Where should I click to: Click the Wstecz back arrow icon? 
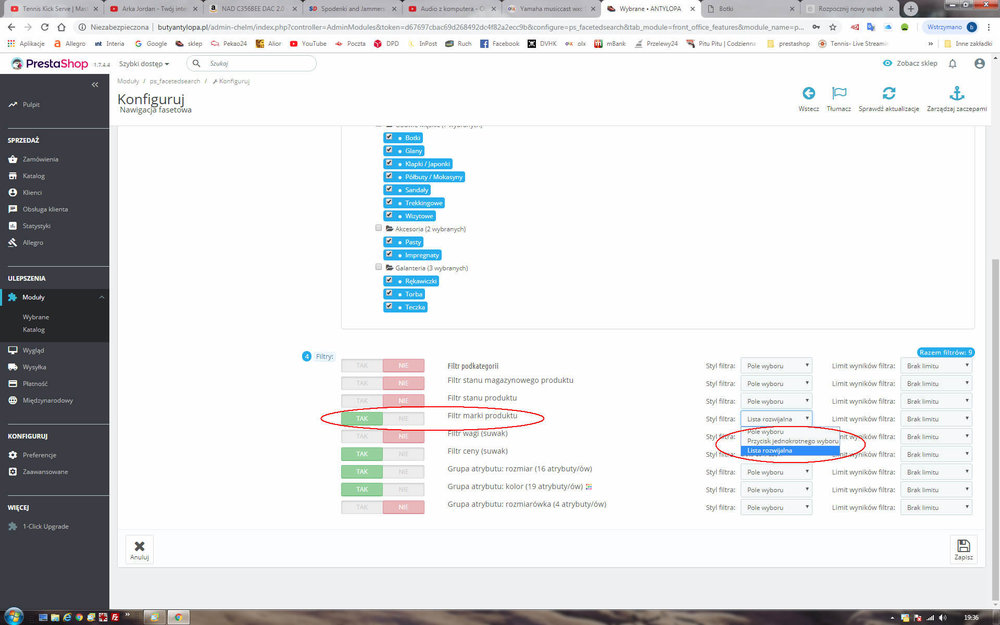tap(809, 94)
